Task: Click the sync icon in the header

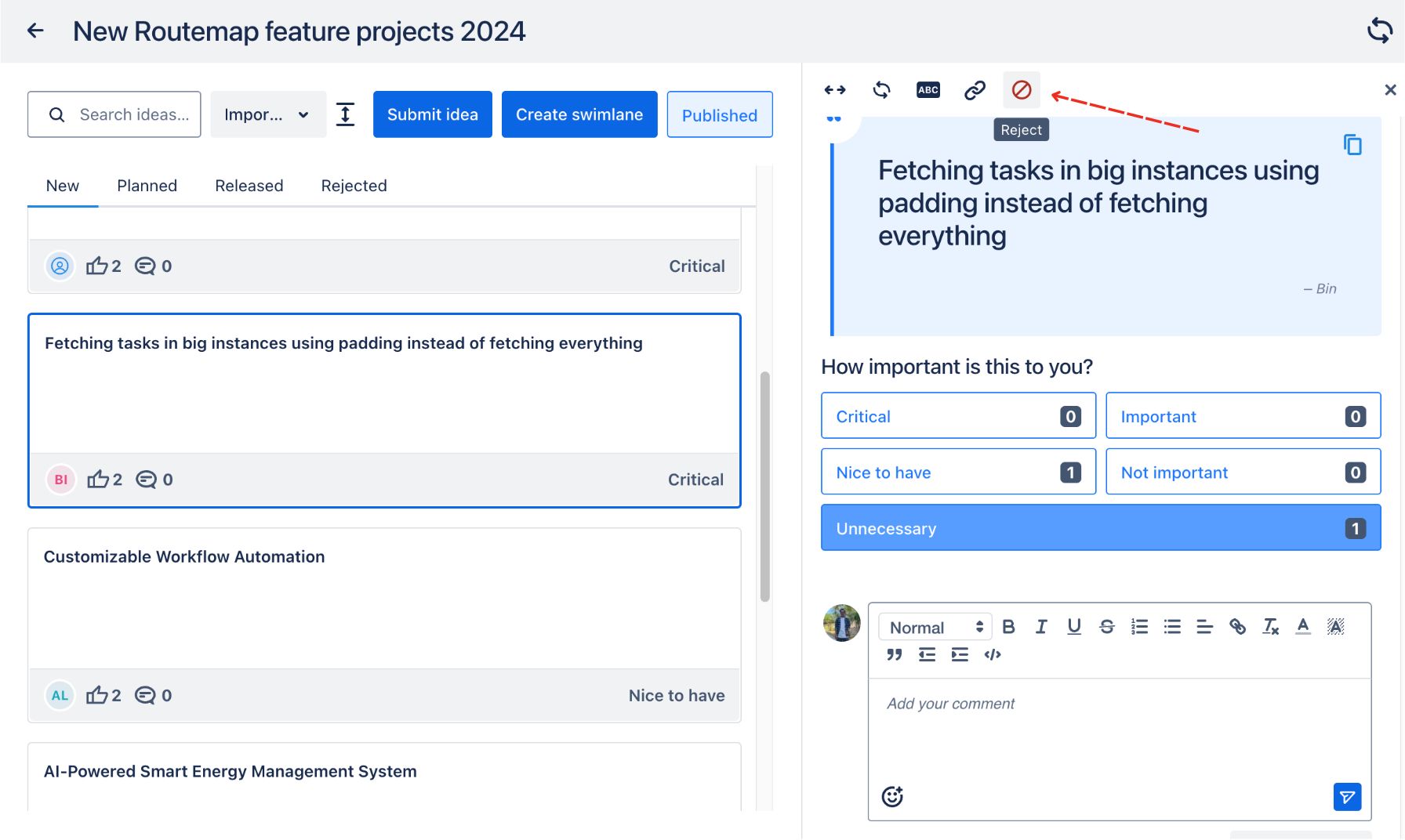Action: [x=1380, y=31]
